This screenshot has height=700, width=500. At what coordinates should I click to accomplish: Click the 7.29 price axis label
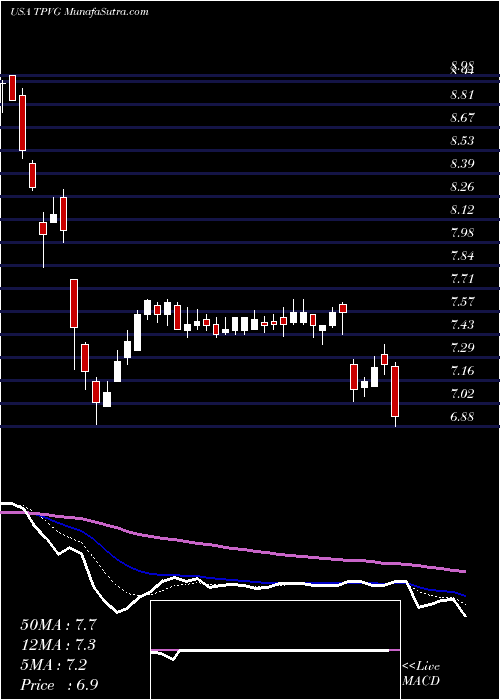click(462, 347)
